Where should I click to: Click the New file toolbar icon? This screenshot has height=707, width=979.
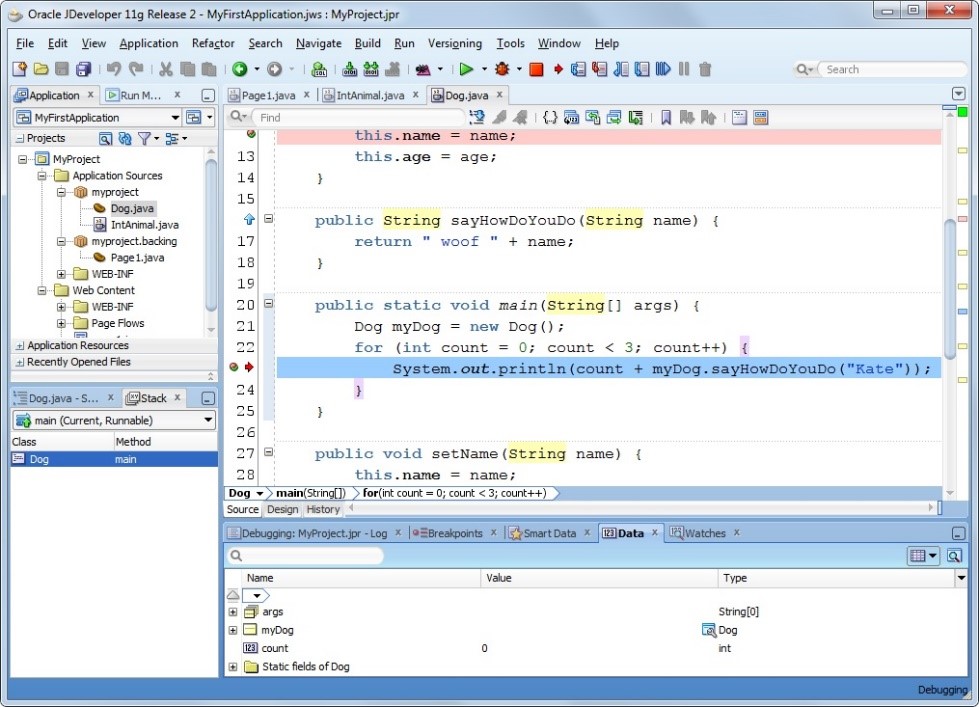[19, 69]
